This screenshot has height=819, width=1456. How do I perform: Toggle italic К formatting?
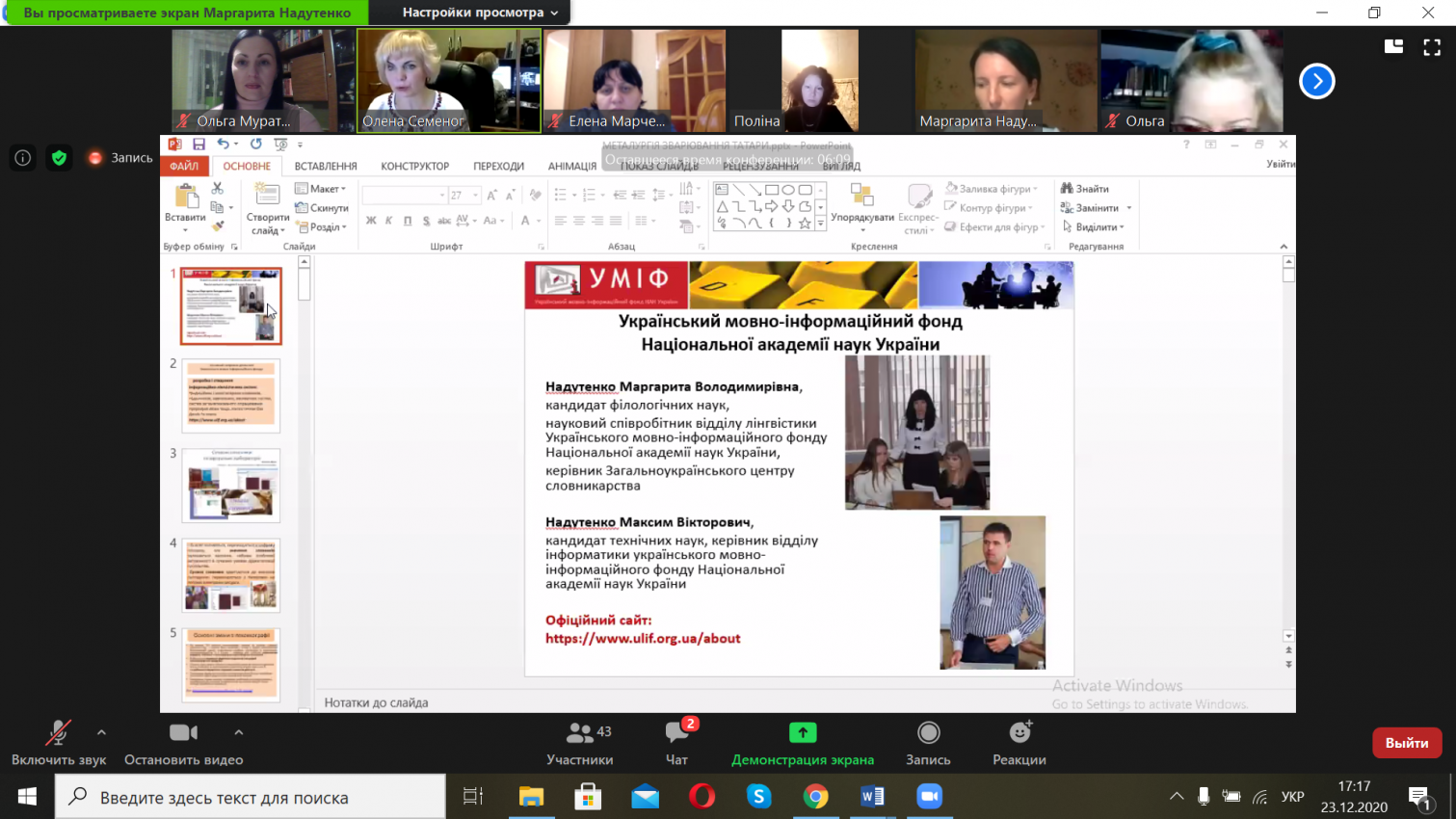point(389,221)
